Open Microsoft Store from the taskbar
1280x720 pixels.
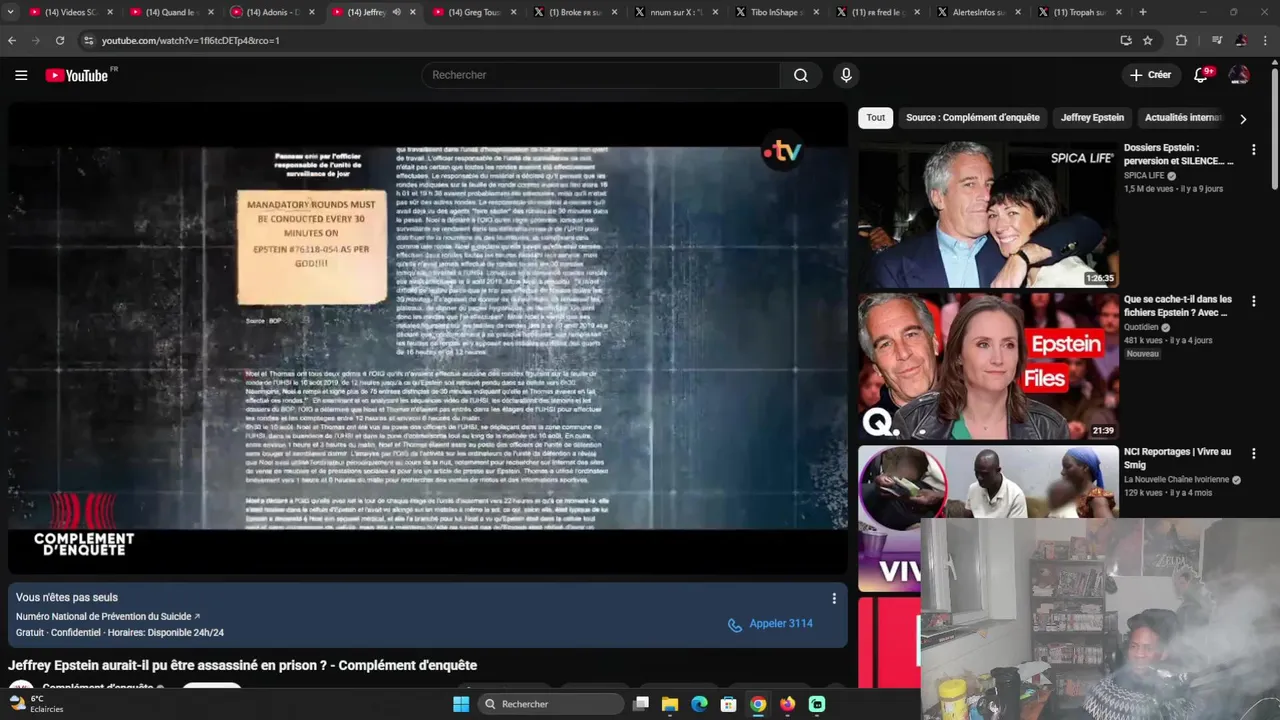point(729,704)
